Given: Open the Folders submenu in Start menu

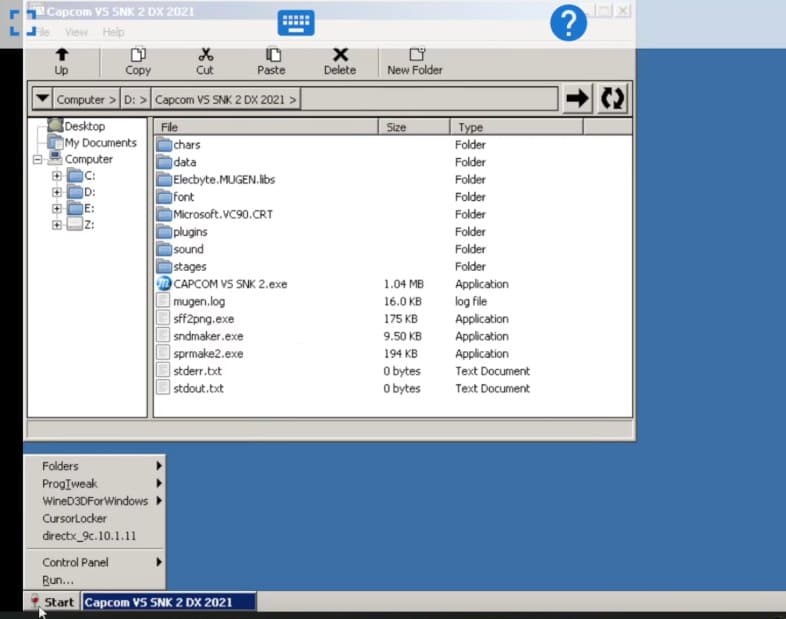Looking at the screenshot, I should tap(95, 466).
